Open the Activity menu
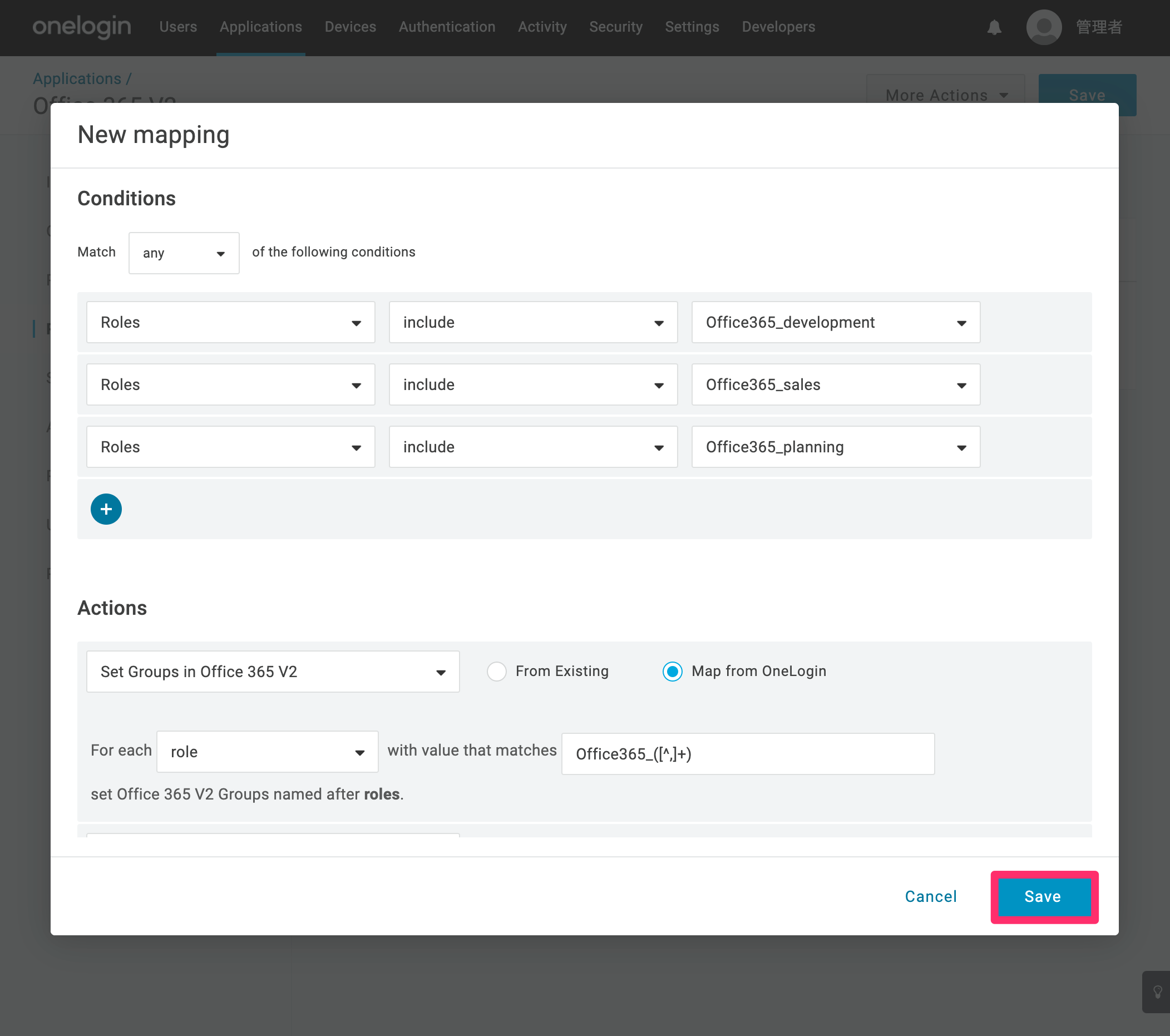Screen dimensions: 1170x1036 (542, 27)
